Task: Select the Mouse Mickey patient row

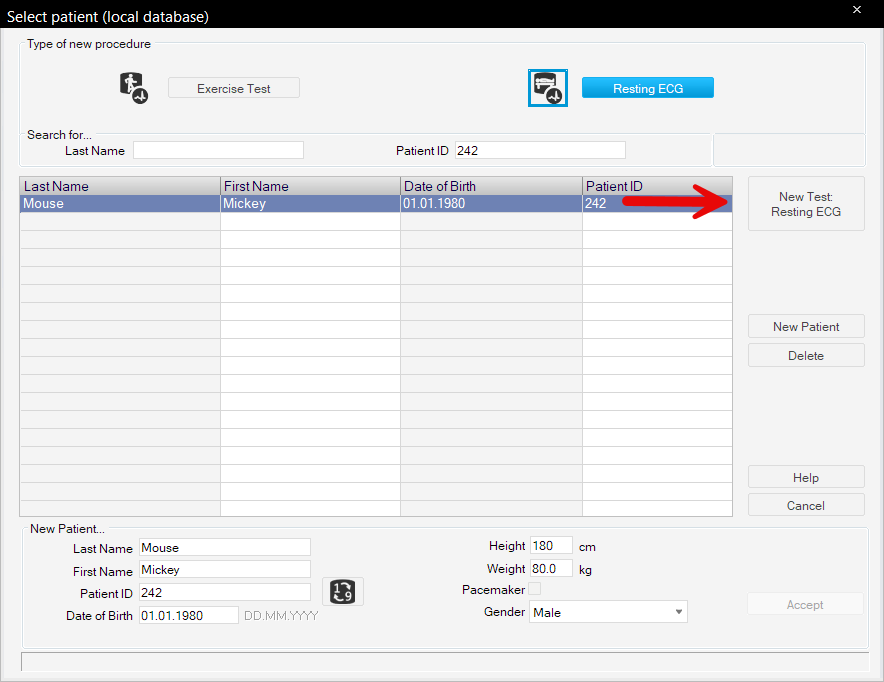Action: point(300,204)
